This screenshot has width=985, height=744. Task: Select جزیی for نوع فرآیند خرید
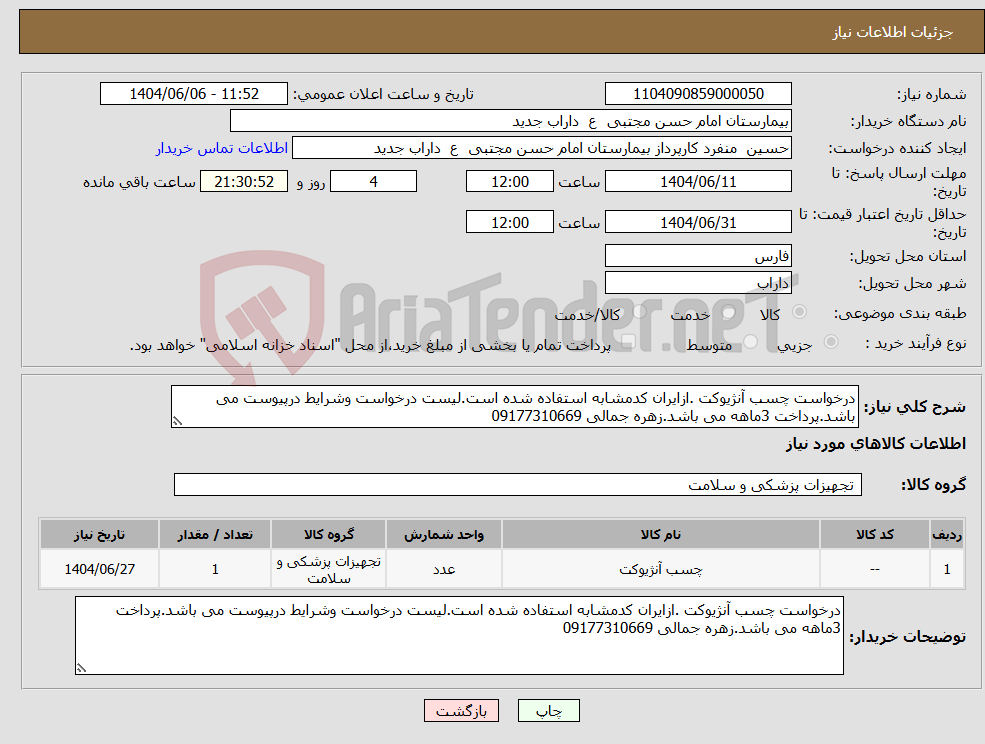[832, 339]
